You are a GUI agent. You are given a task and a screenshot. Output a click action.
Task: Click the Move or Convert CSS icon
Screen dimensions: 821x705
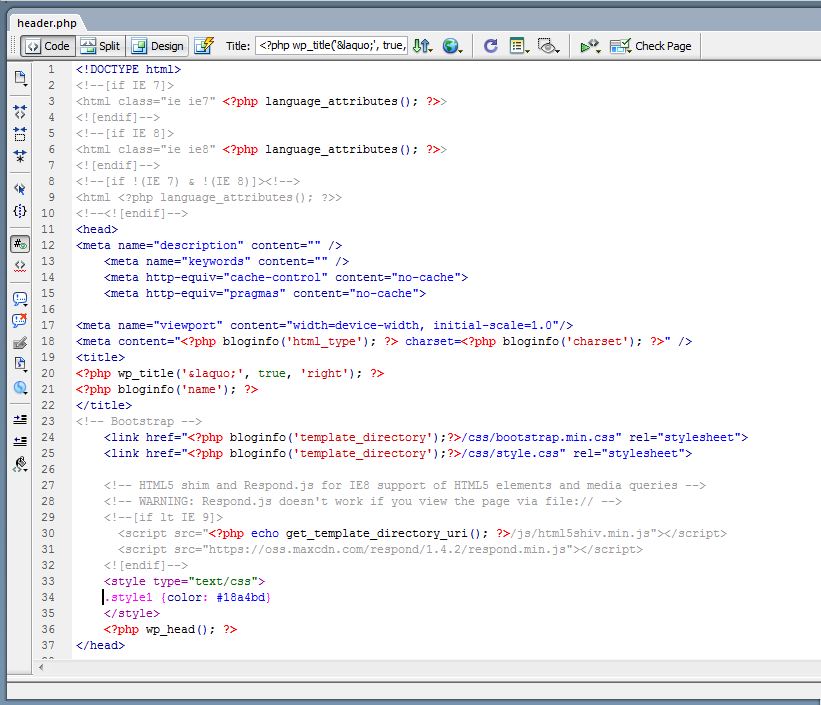click(20, 388)
